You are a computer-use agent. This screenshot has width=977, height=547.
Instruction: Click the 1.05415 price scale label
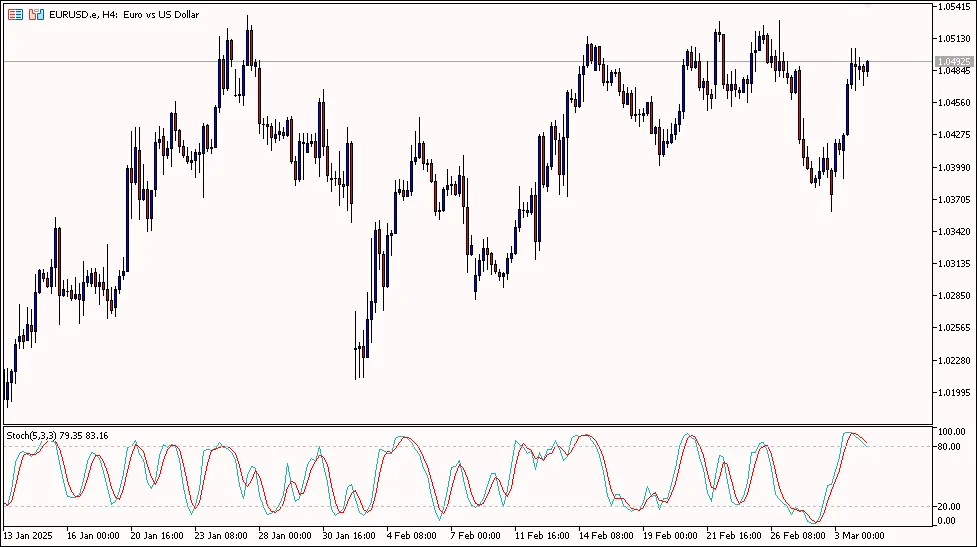954,7
